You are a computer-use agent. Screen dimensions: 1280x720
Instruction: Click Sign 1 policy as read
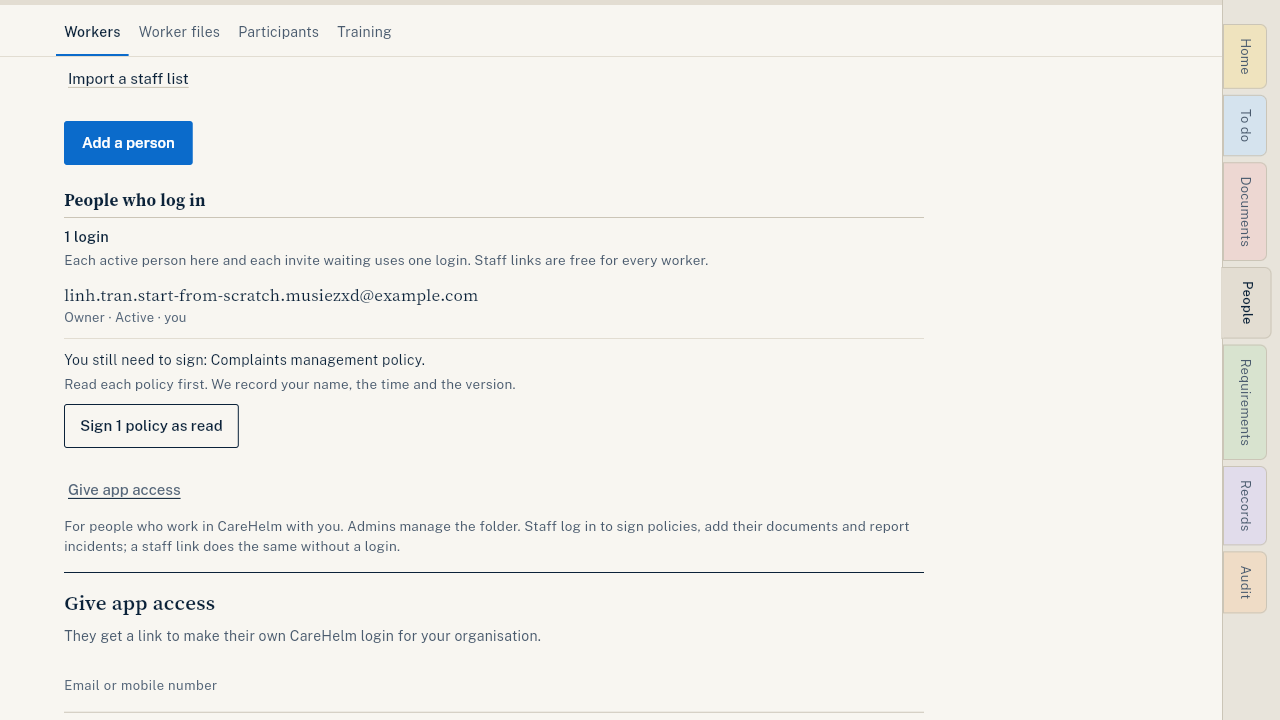(x=151, y=426)
